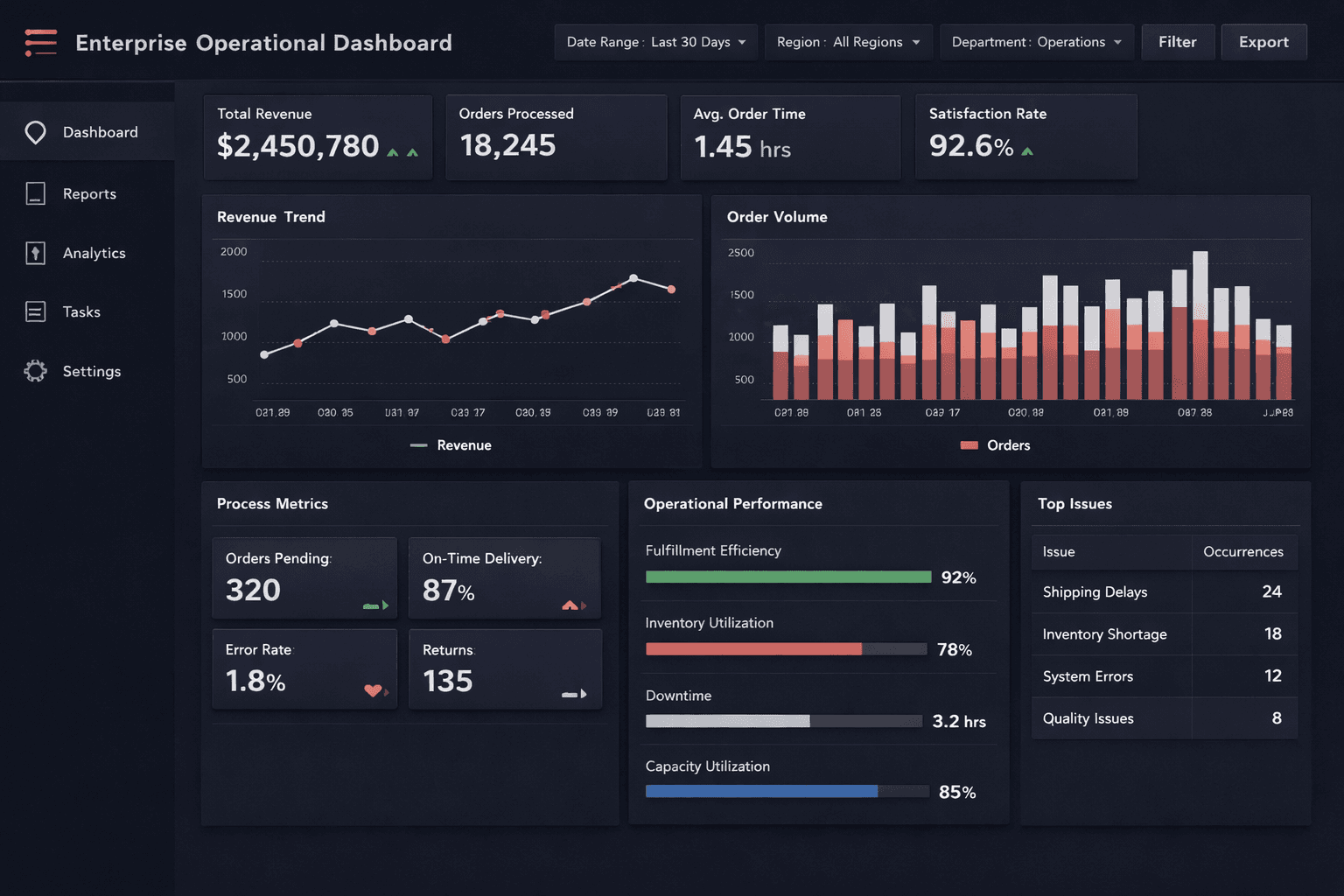Select the Inventory Shortage row

pyautogui.click(x=1165, y=634)
